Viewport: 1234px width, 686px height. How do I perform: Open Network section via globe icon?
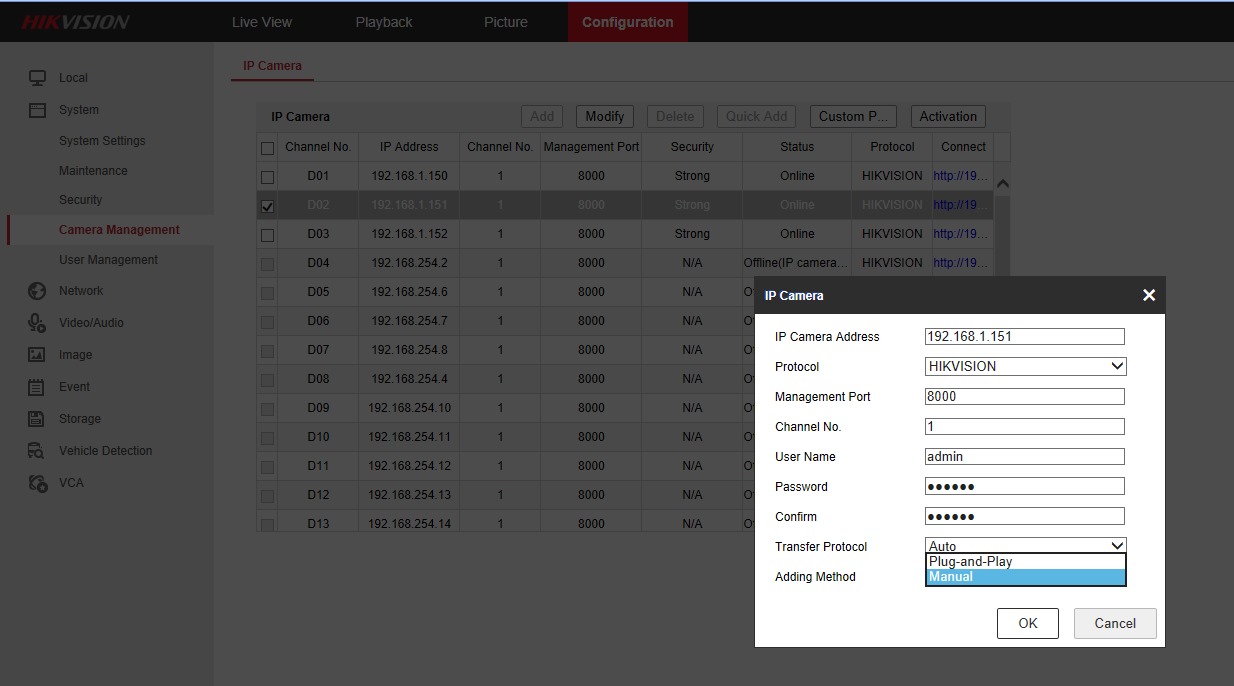[x=37, y=291]
